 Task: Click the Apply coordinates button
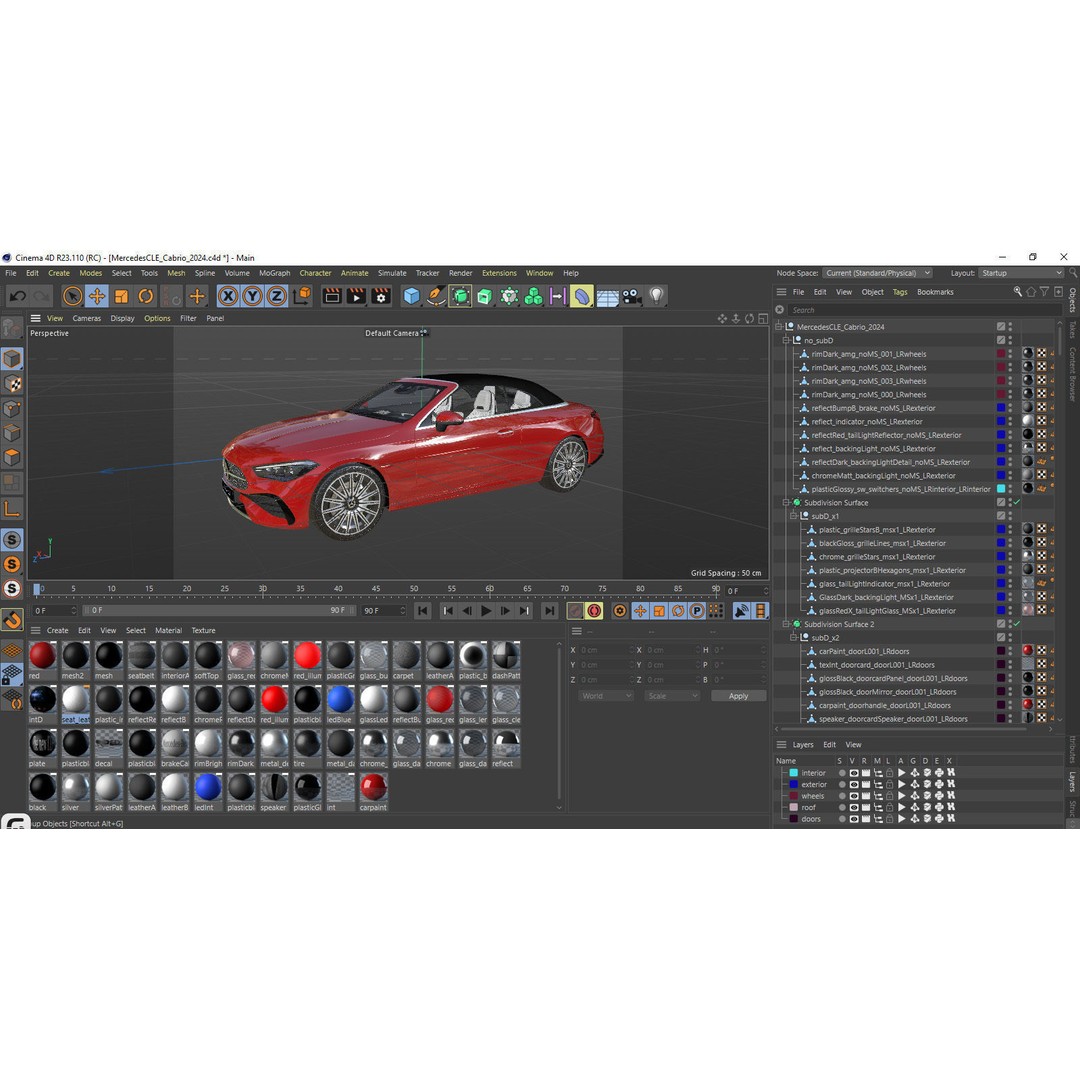(738, 696)
